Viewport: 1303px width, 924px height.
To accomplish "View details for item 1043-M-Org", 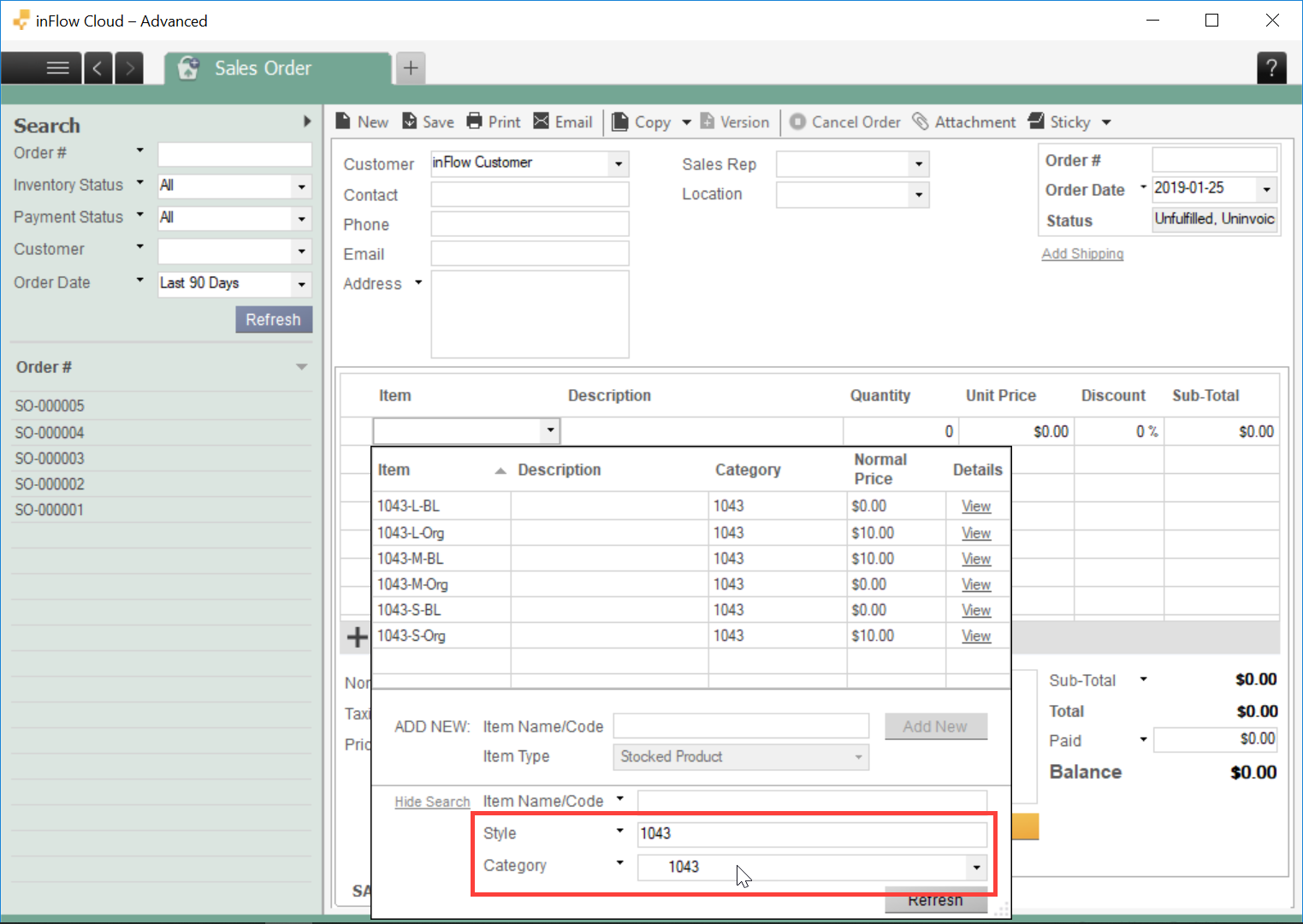I will (x=976, y=584).
